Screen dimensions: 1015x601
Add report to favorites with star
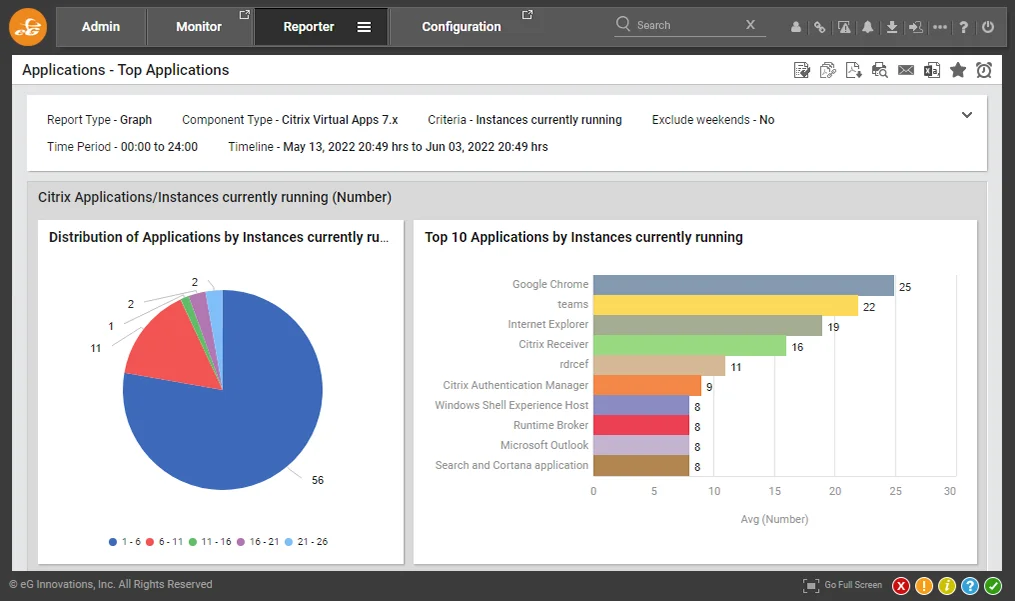tap(958, 70)
